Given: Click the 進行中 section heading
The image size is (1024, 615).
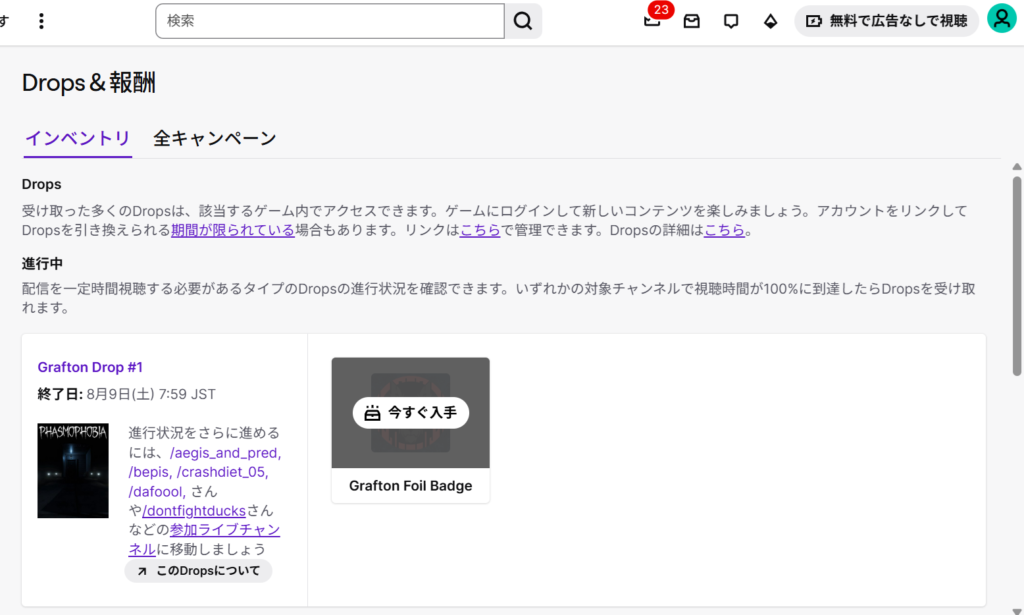Looking at the screenshot, I should (x=42, y=263).
